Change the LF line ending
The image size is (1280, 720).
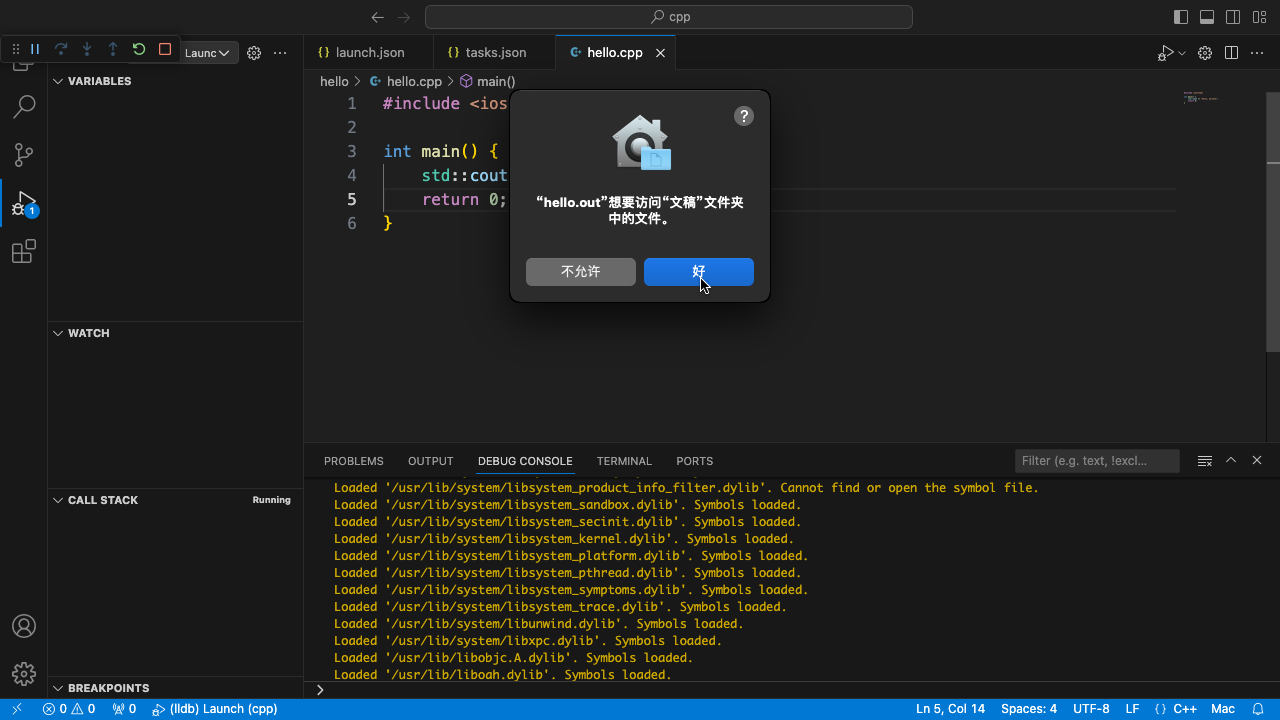[1132, 709]
